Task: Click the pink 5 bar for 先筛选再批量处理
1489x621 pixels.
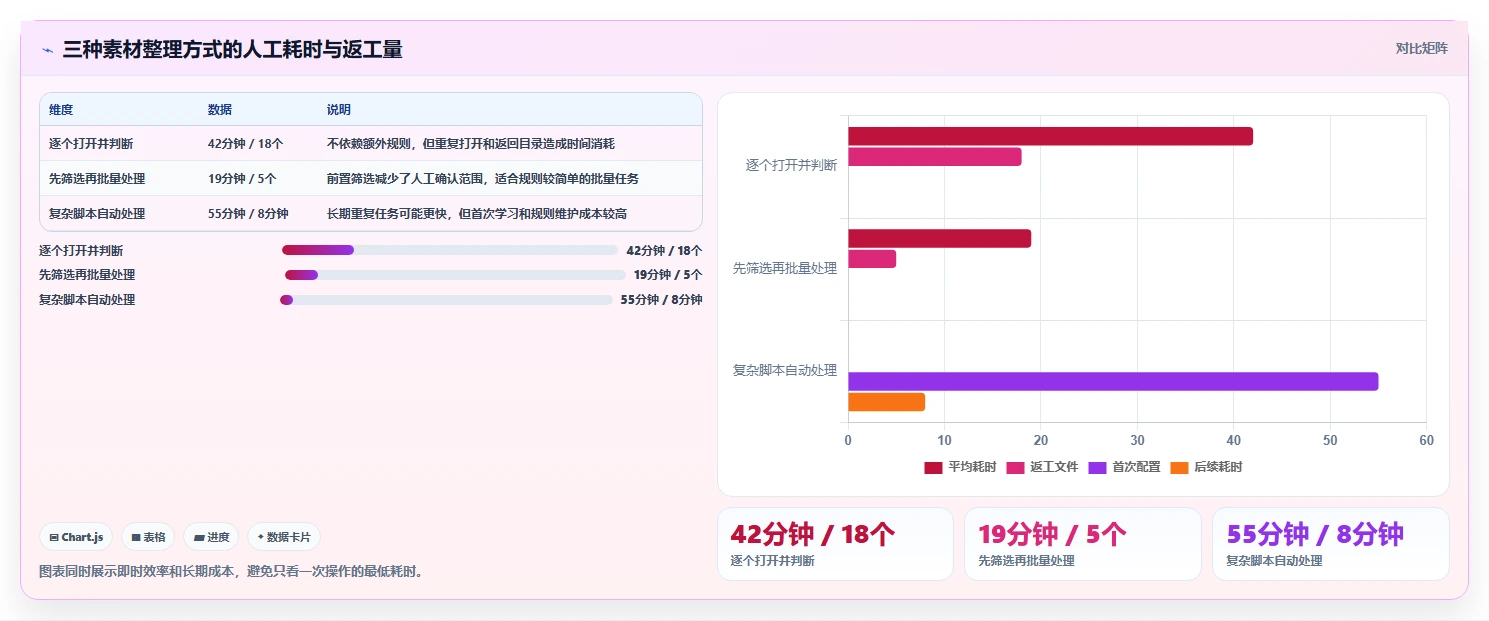Action: 872,259
